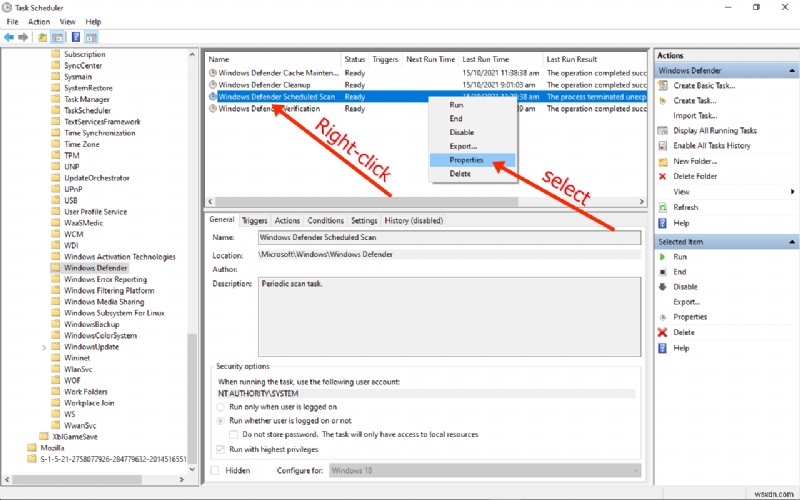Select Run only when user is logged on
Screen dimensions: 800x500
click(x=220, y=407)
